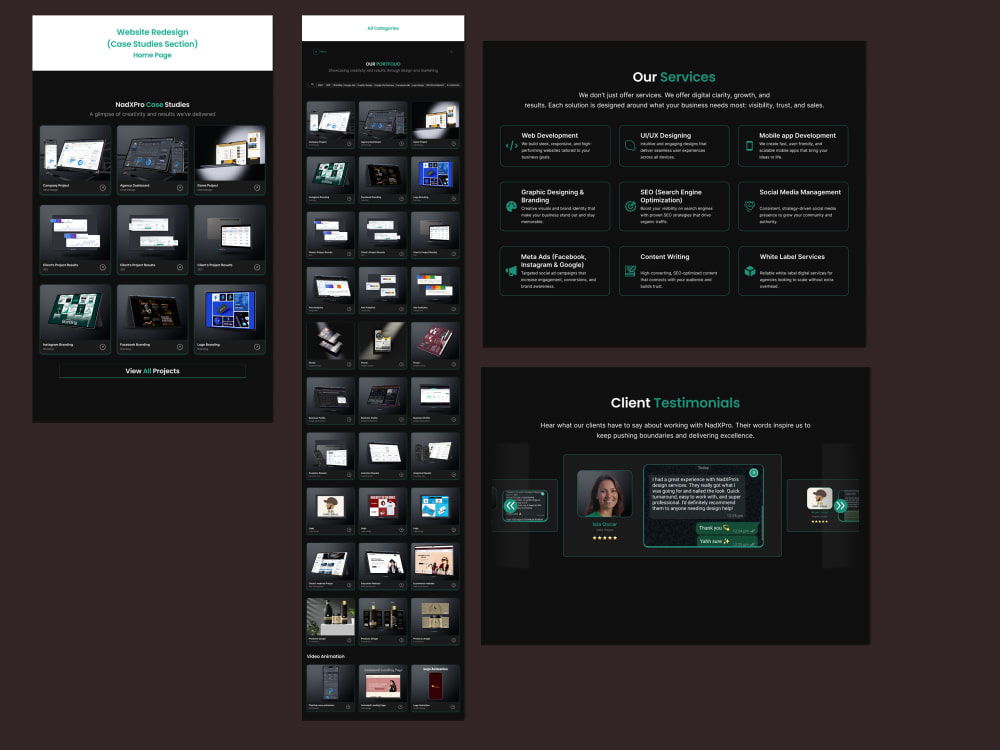This screenshot has width=1000, height=750.
Task: Click arrow icon on Logo Branding case study card
Action: coord(257,347)
